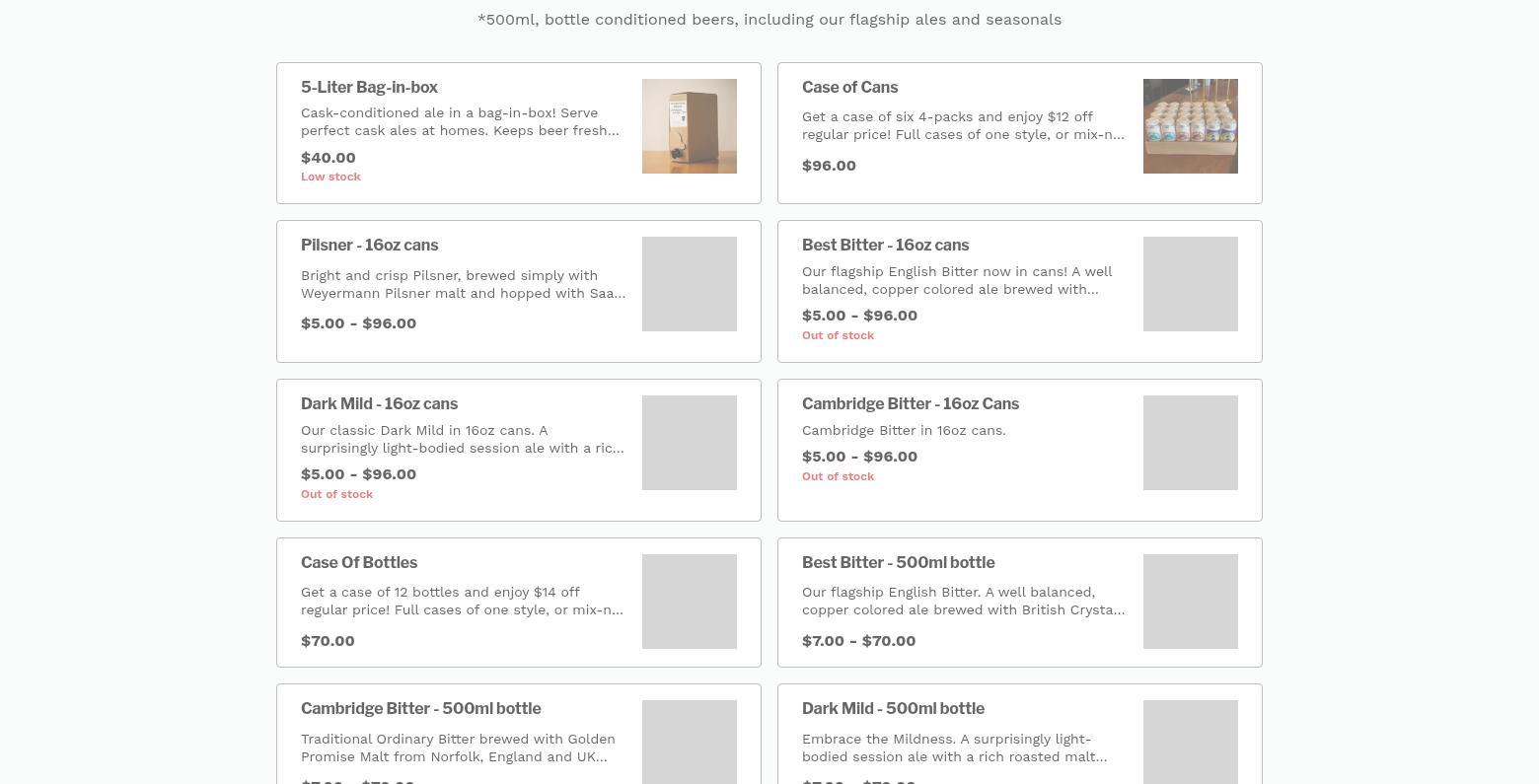
Task: Select the "Cambridge Bitter in 16oz cans." description
Action: (x=904, y=431)
